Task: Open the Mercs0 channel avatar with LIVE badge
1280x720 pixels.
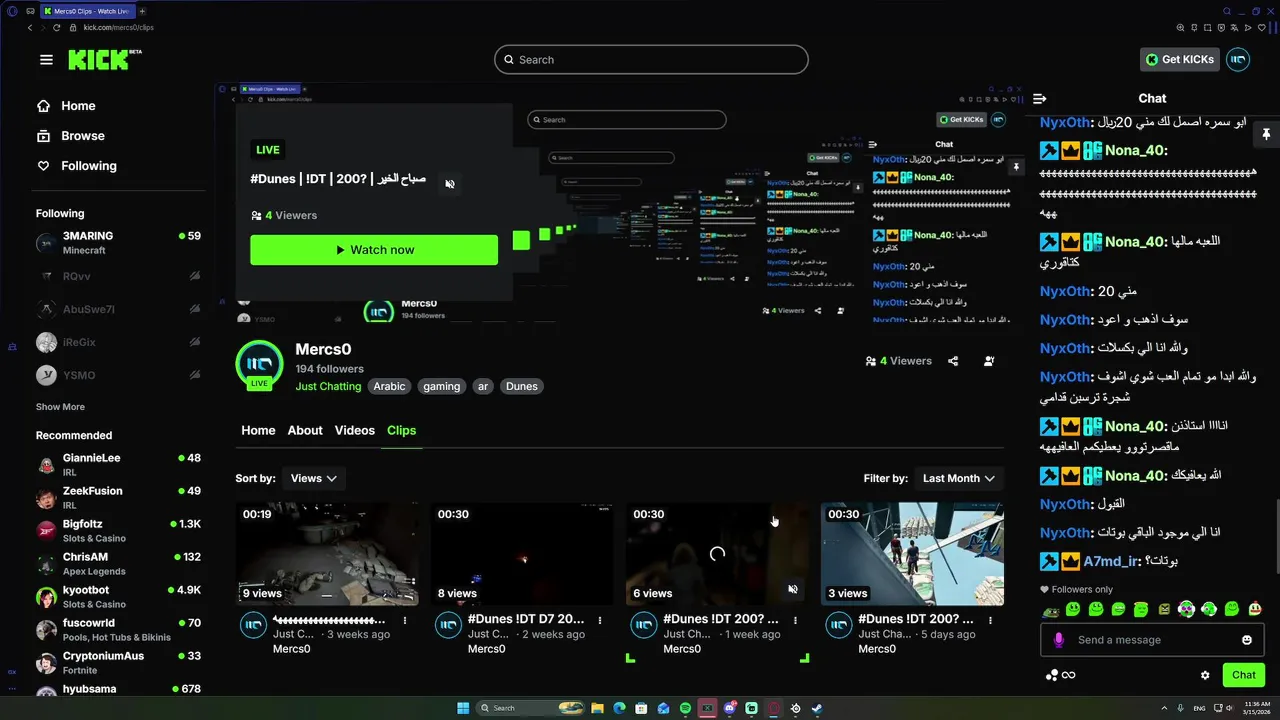Action: (259, 364)
